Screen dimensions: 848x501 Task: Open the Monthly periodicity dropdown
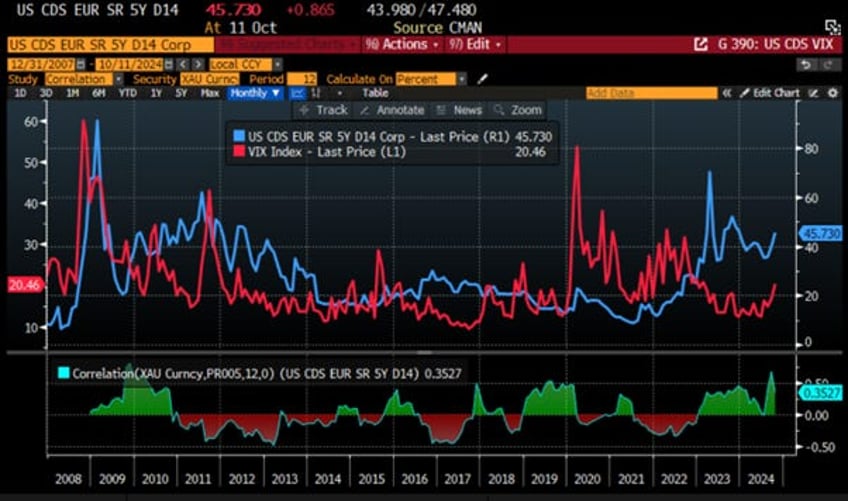point(255,93)
